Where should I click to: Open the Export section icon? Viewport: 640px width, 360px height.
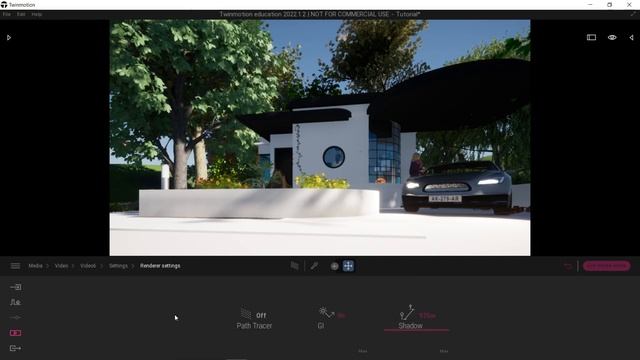pyautogui.click(x=16, y=348)
